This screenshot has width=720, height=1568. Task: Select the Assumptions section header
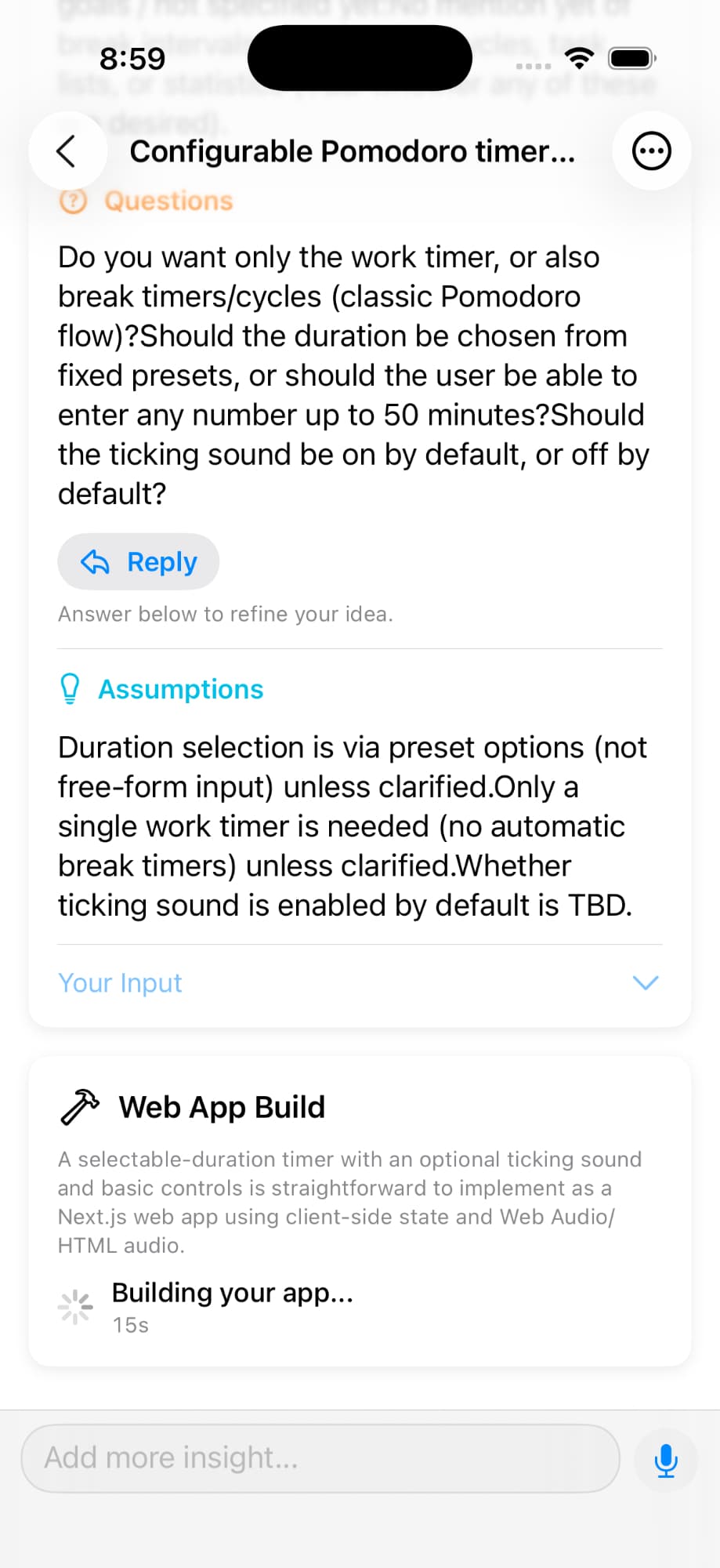pos(181,689)
